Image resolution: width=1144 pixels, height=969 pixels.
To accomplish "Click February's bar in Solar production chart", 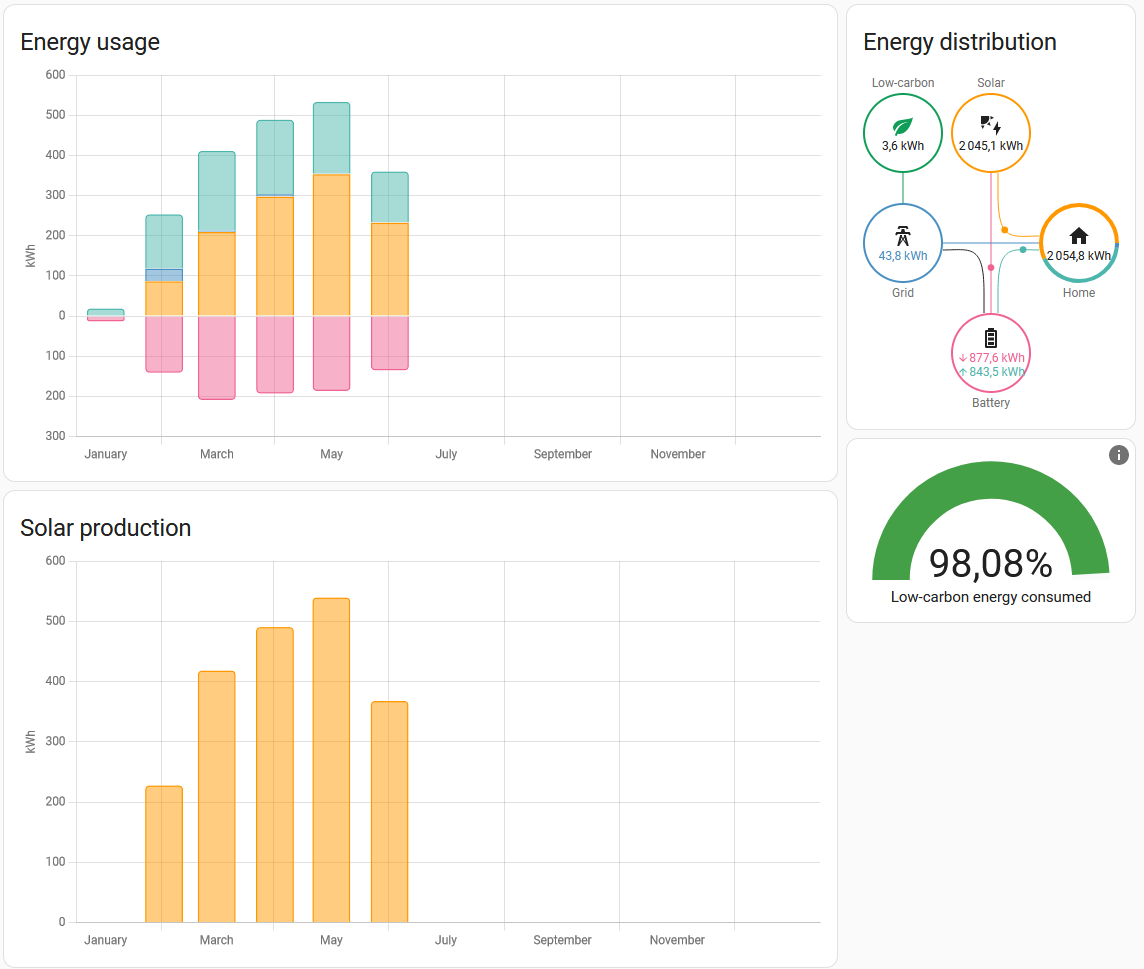I will point(164,854).
